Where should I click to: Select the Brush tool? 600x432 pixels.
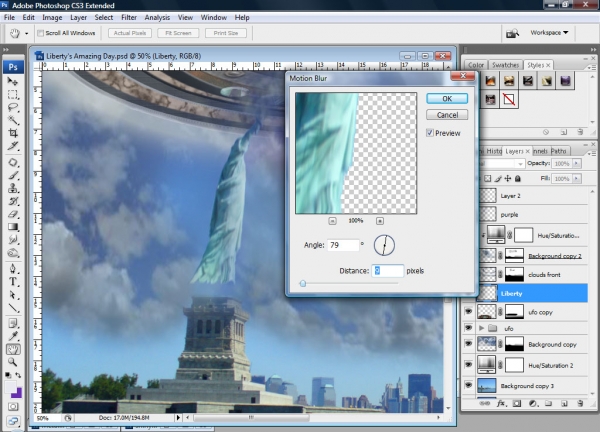click(13, 175)
